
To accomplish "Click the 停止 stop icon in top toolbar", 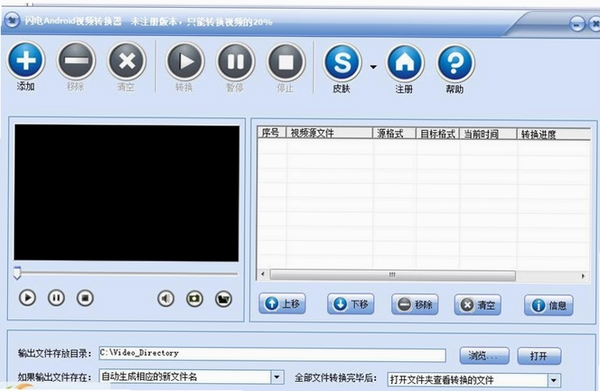I will point(286,62).
